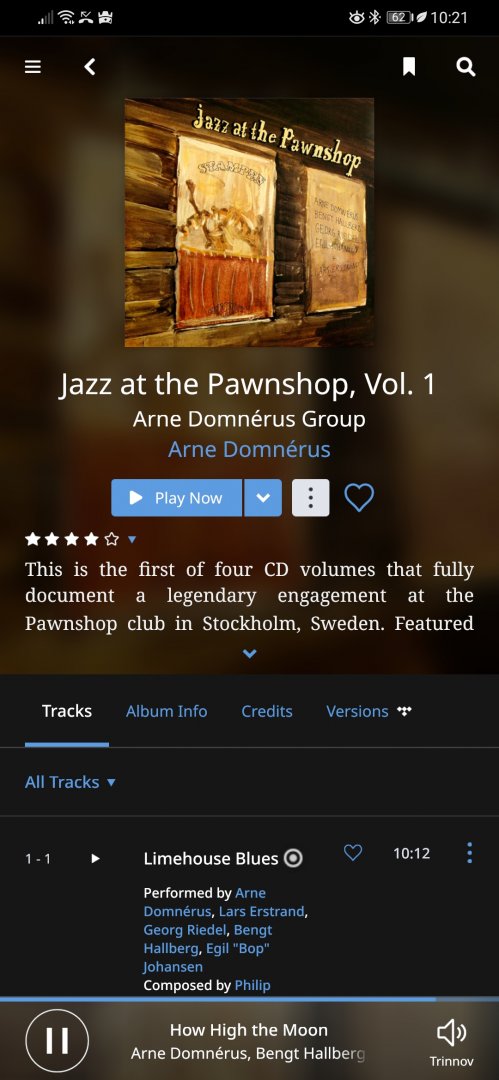Open Trinnov volume control
This screenshot has height=1080, width=499.
pyautogui.click(x=451, y=1040)
